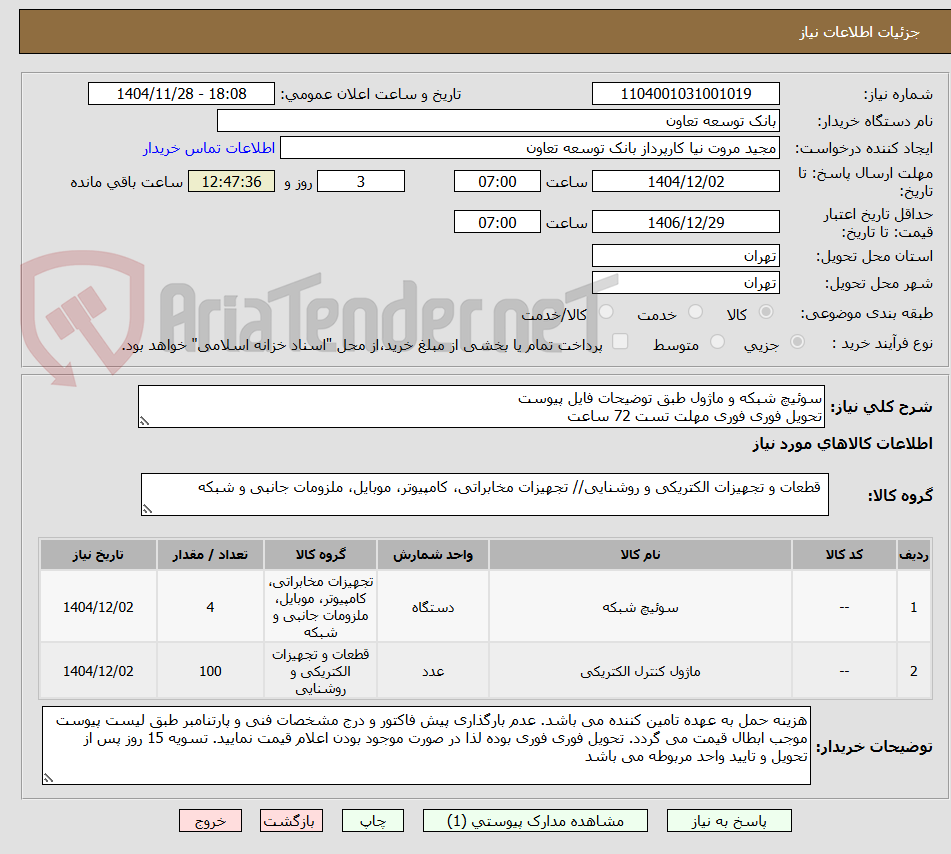Click the 'سوئیچ شبکه' item name cell
The width and height of the screenshot is (951, 854).
pyautogui.click(x=640, y=607)
